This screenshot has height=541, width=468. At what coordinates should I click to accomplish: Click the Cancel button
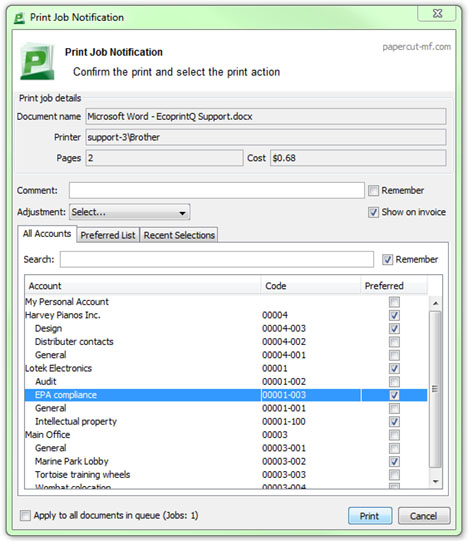[x=424, y=516]
